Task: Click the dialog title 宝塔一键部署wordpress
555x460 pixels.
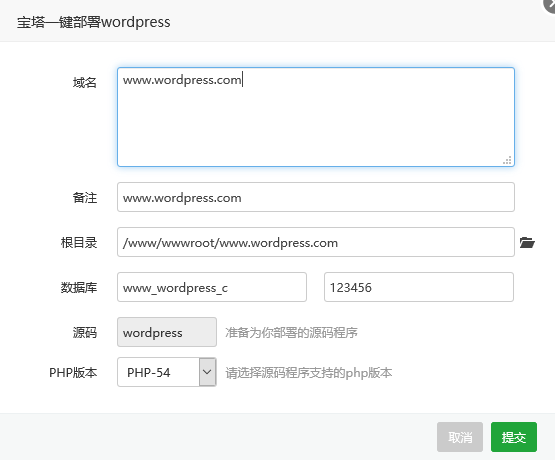Action: 94,22
